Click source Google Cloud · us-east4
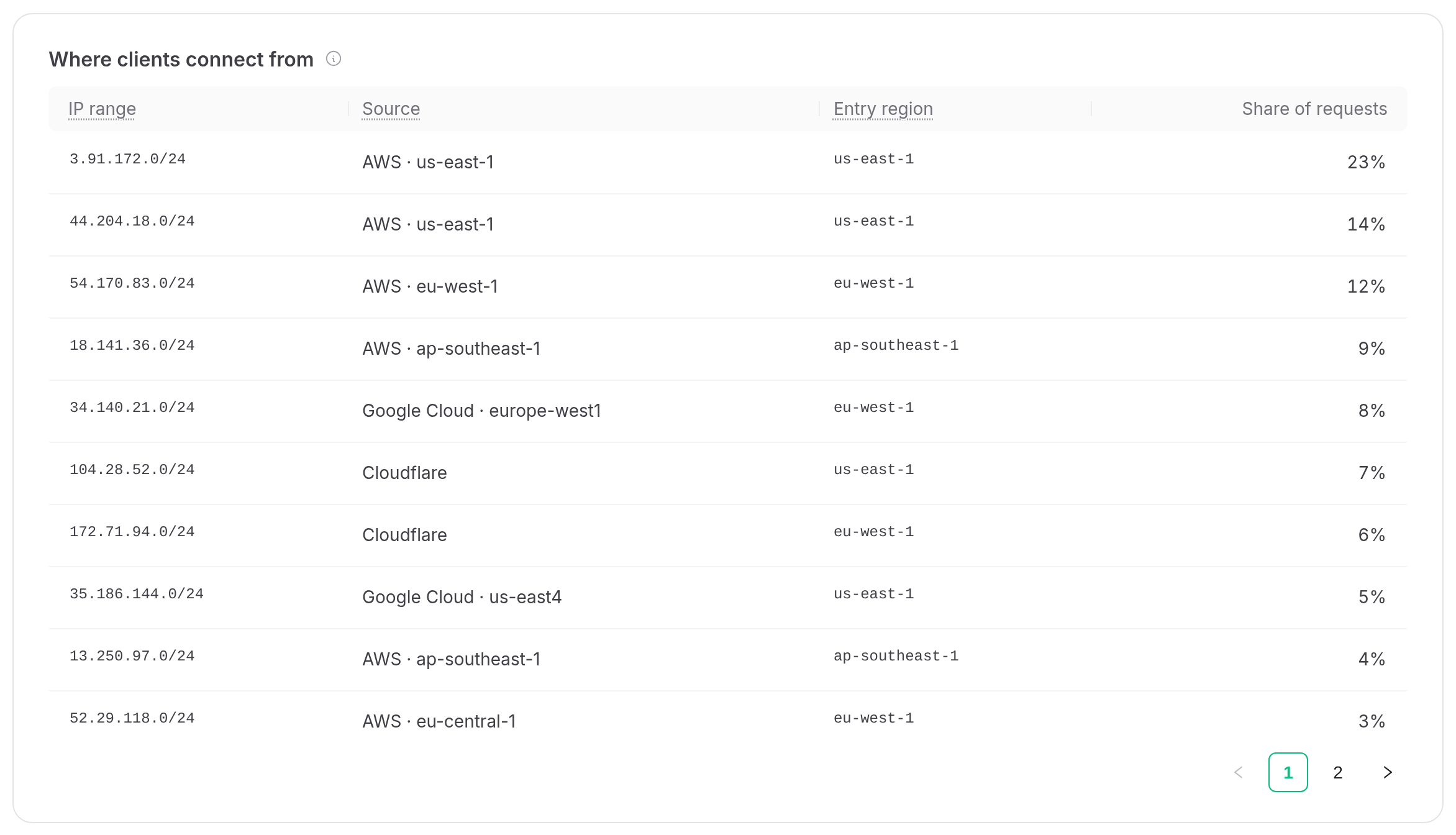Screen dimensions: 1456x835 pos(462,597)
